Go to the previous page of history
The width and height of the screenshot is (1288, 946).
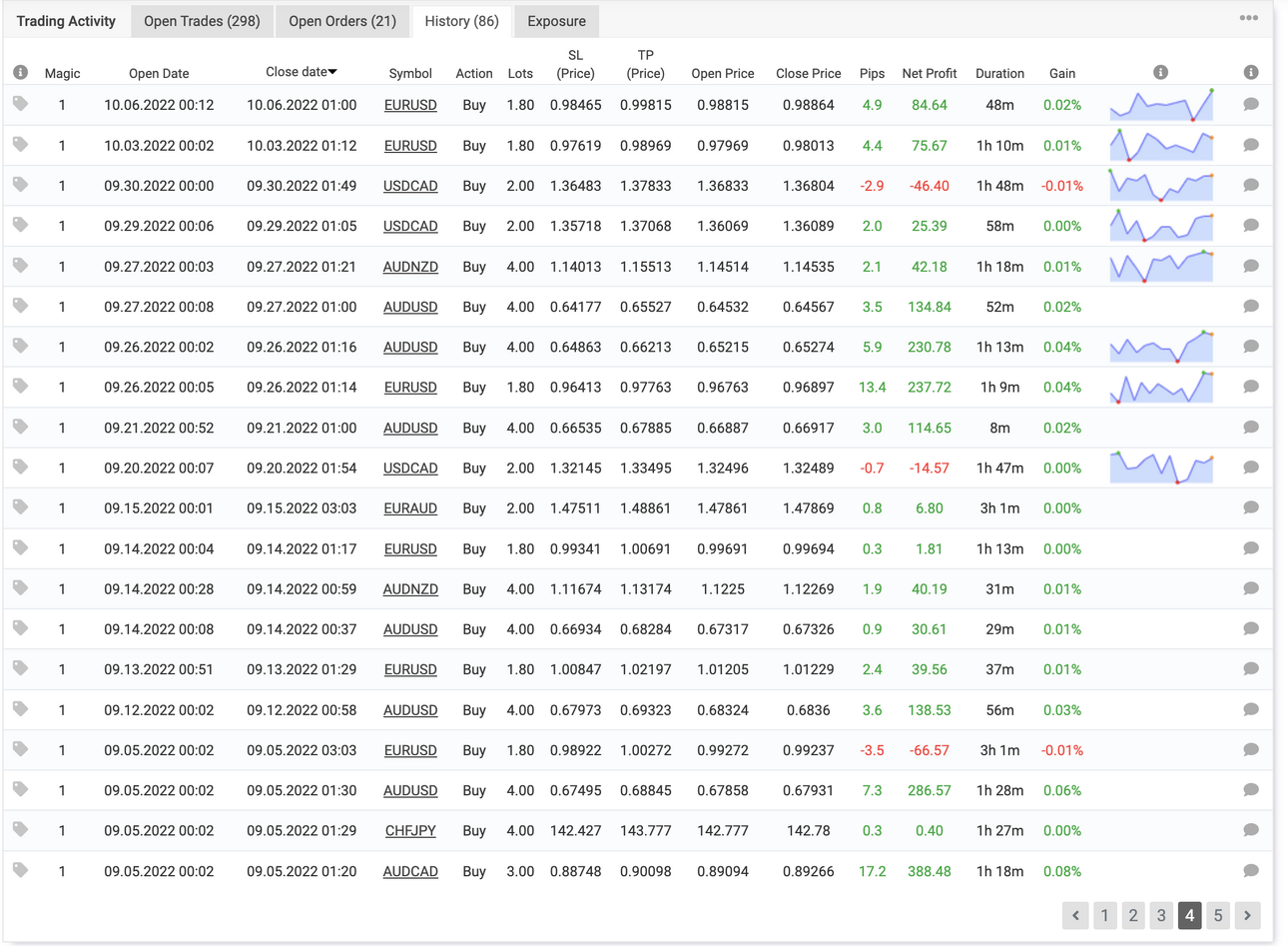pyautogui.click(x=1075, y=915)
